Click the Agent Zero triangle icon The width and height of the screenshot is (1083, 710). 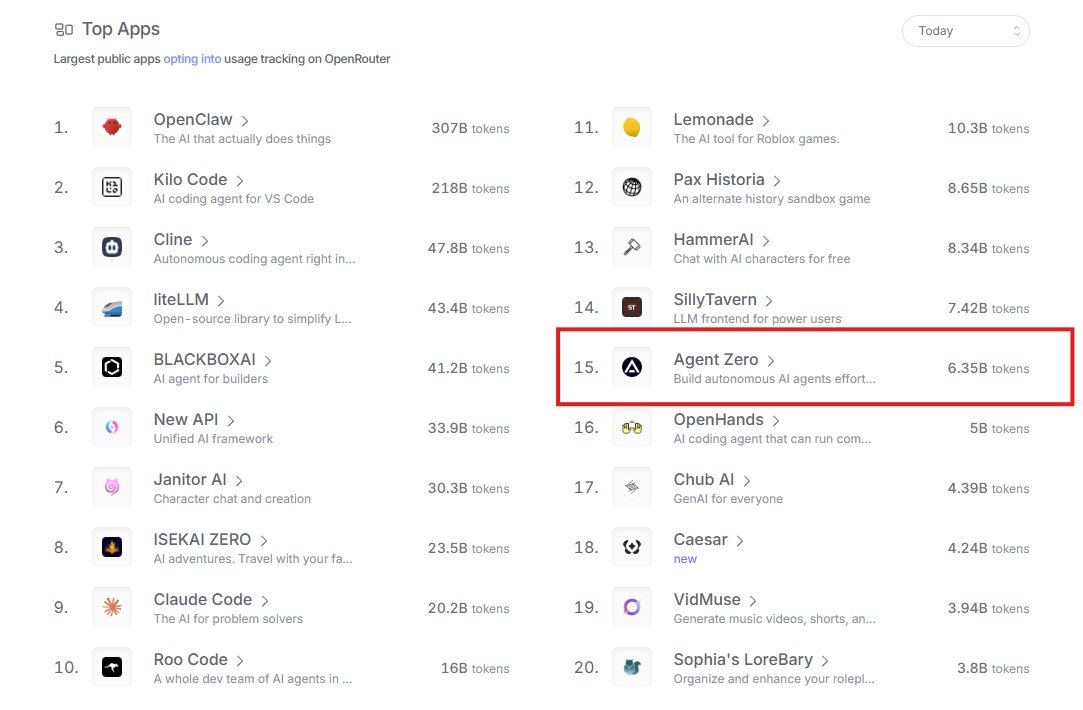click(x=632, y=367)
